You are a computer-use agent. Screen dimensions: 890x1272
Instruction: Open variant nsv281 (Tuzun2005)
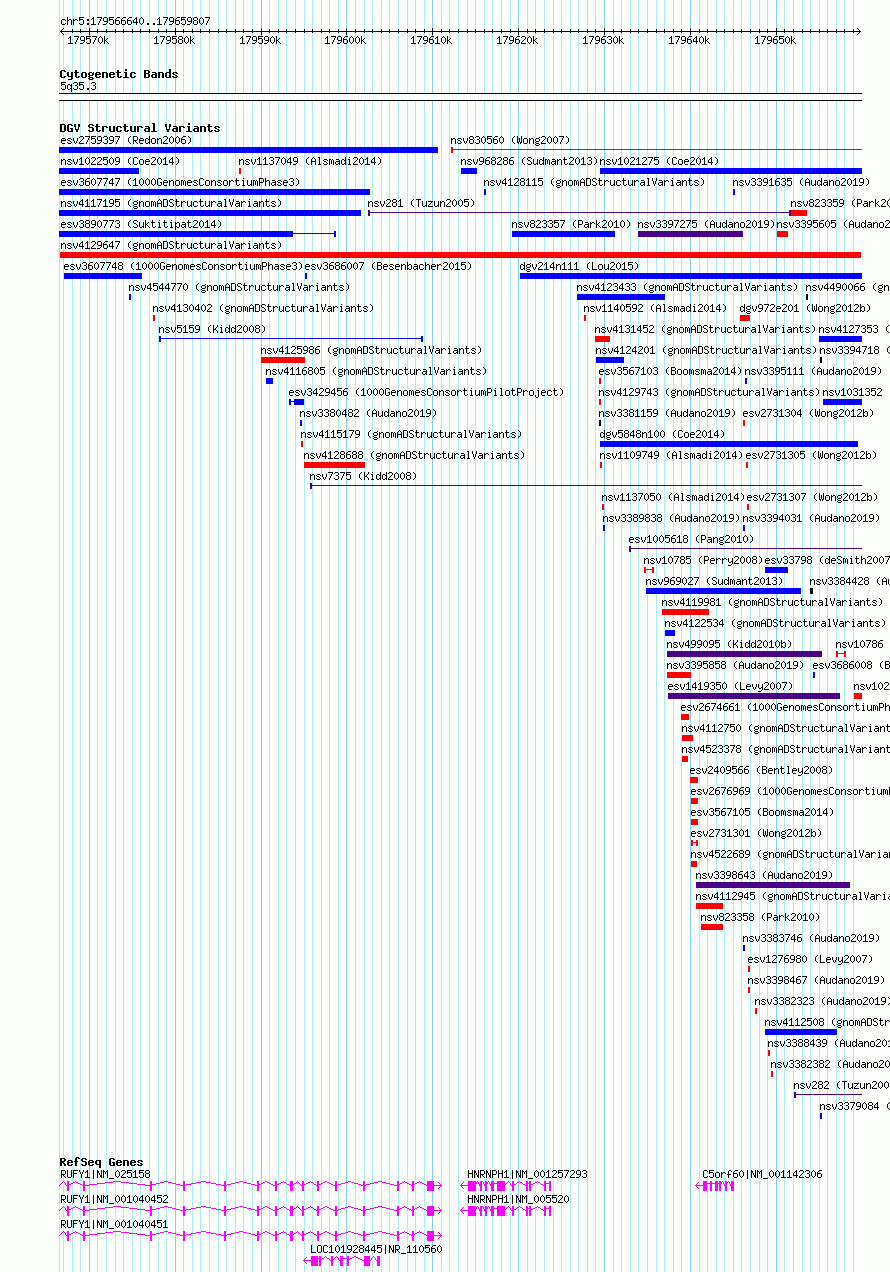click(421, 203)
